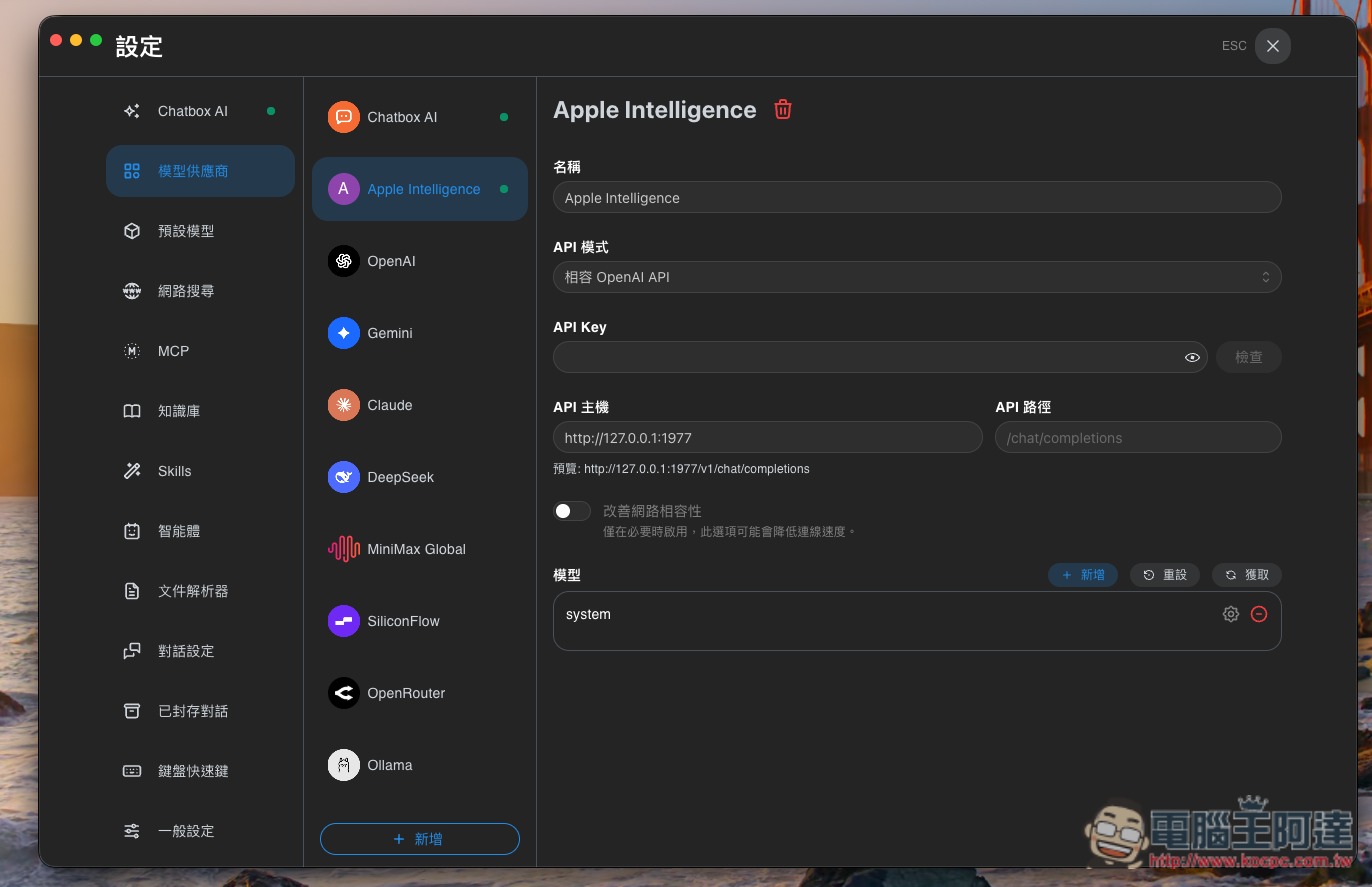
Task: Open 預設模型 settings section
Action: click(x=200, y=231)
